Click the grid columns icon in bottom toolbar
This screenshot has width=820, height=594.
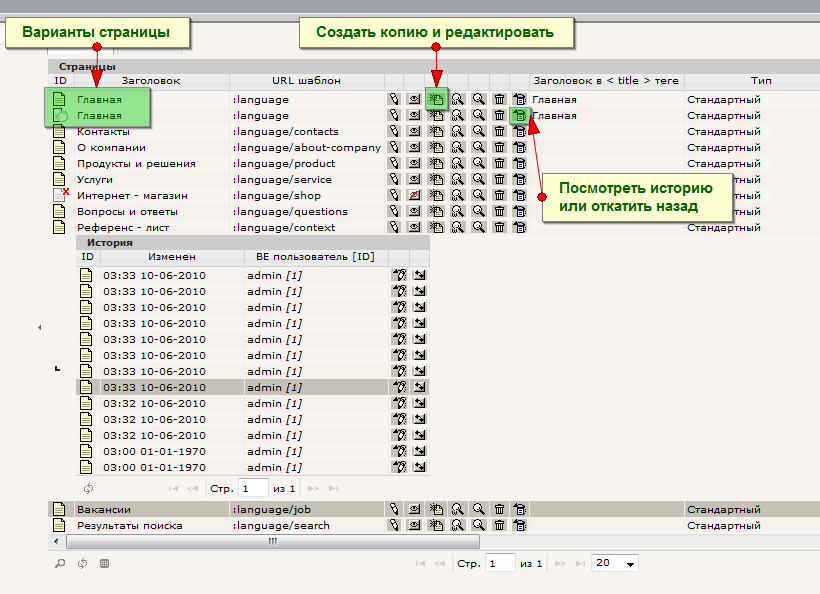104,564
